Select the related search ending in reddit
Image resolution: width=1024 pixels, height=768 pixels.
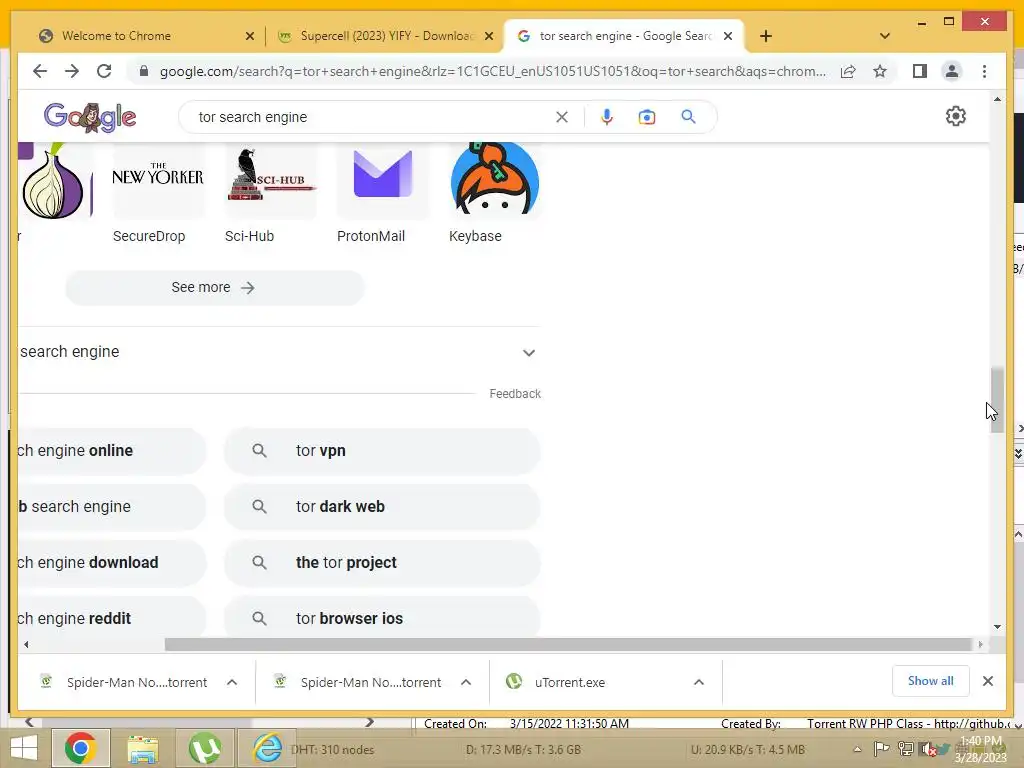point(111,618)
